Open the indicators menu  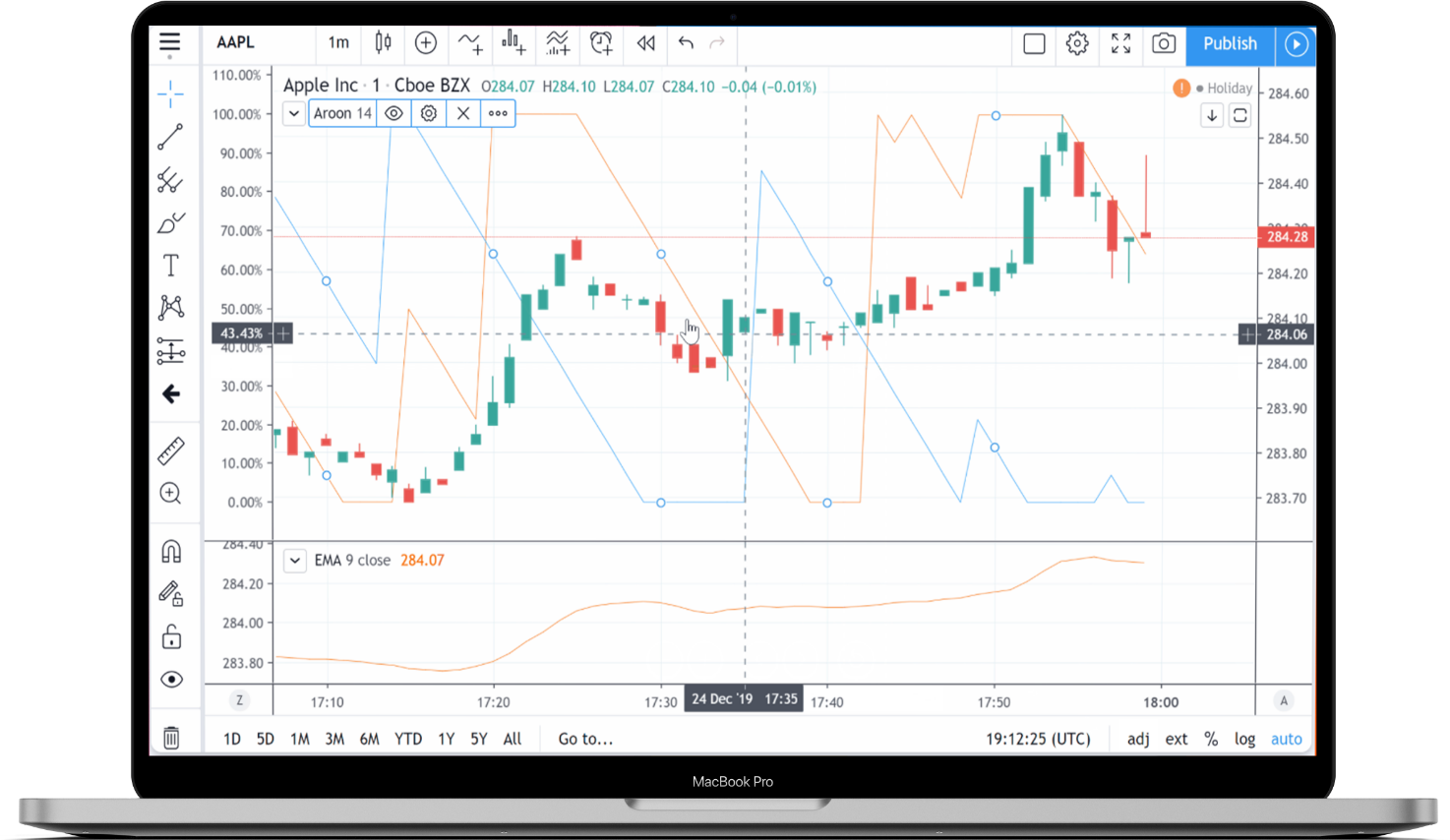[x=469, y=42]
